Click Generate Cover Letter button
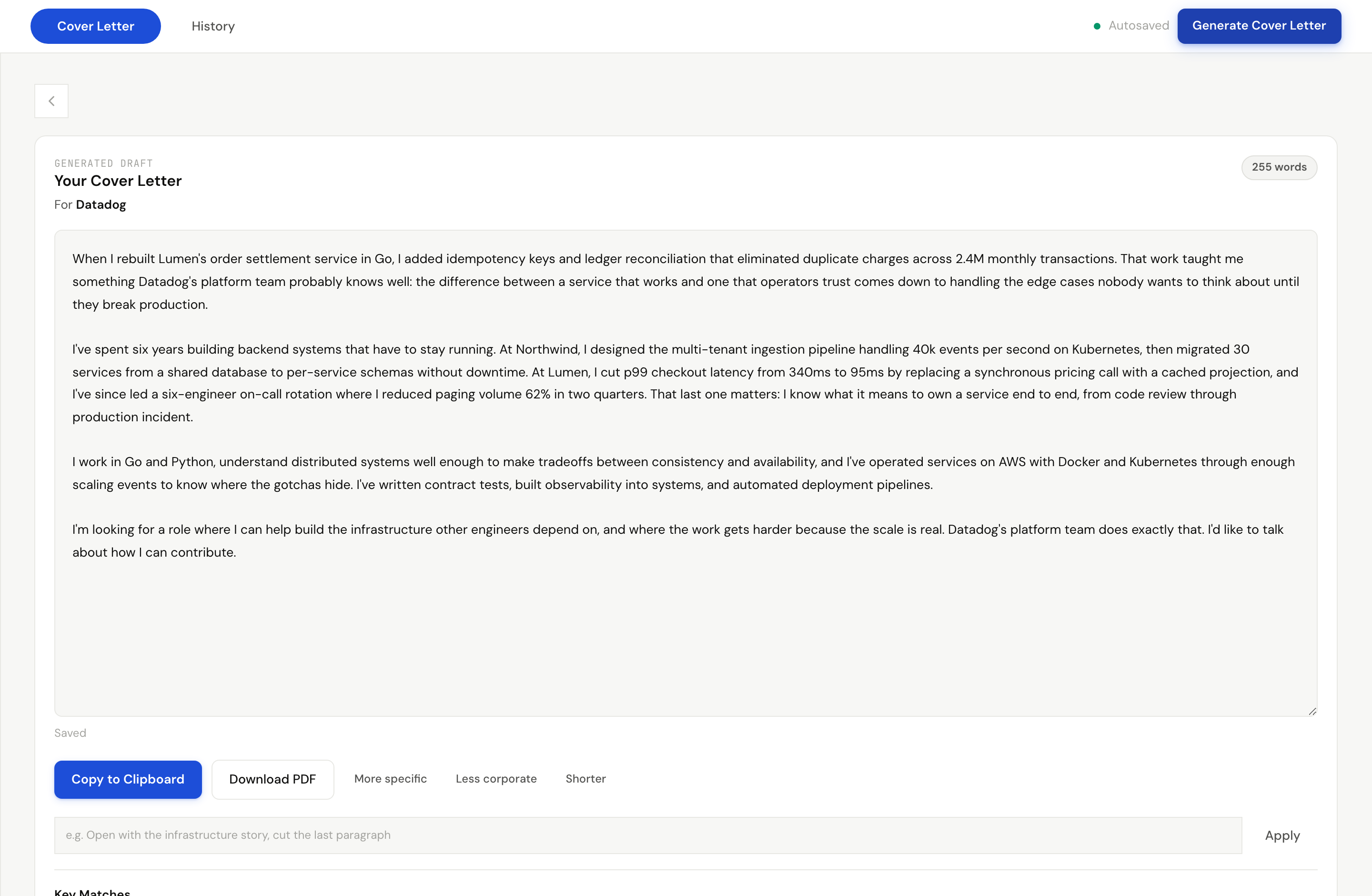This screenshot has height=896, width=1372. [x=1259, y=26]
